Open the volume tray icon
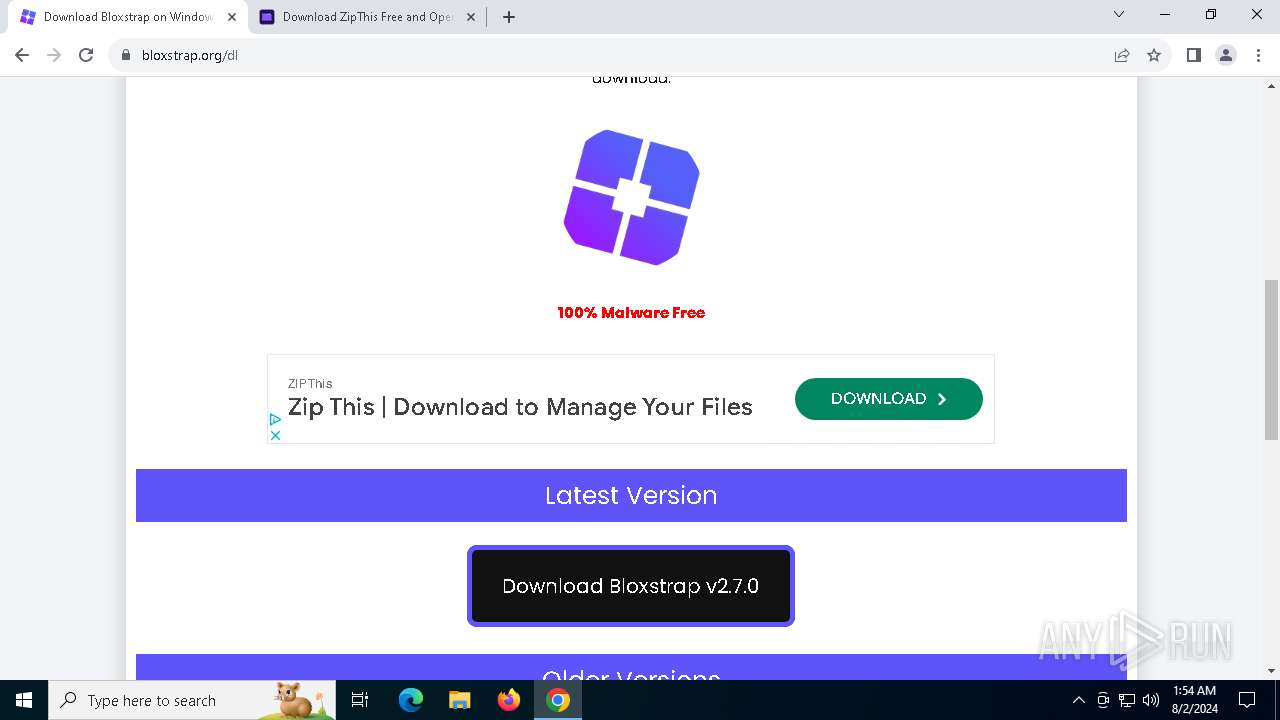This screenshot has width=1280, height=720. pyautogui.click(x=1151, y=700)
